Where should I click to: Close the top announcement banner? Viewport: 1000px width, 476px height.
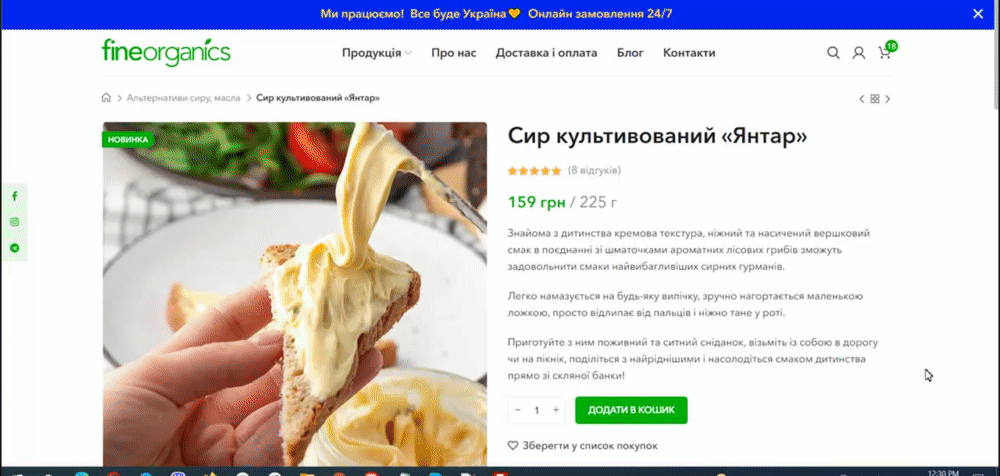(978, 14)
